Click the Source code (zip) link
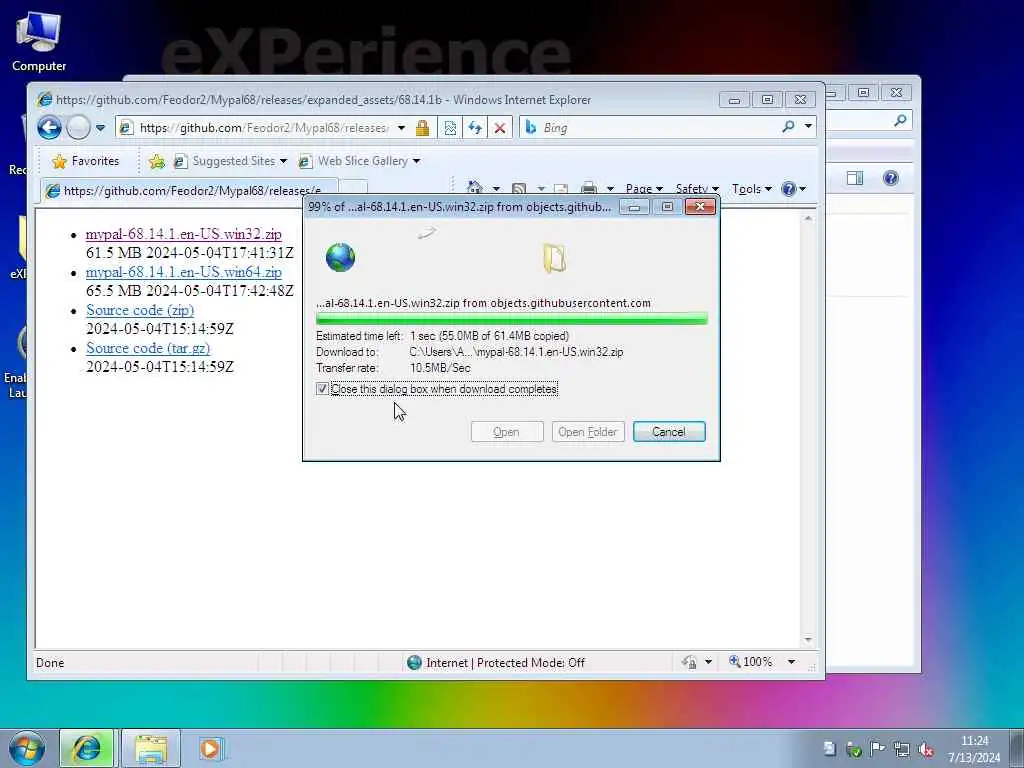Image resolution: width=1024 pixels, height=768 pixels. point(140,310)
